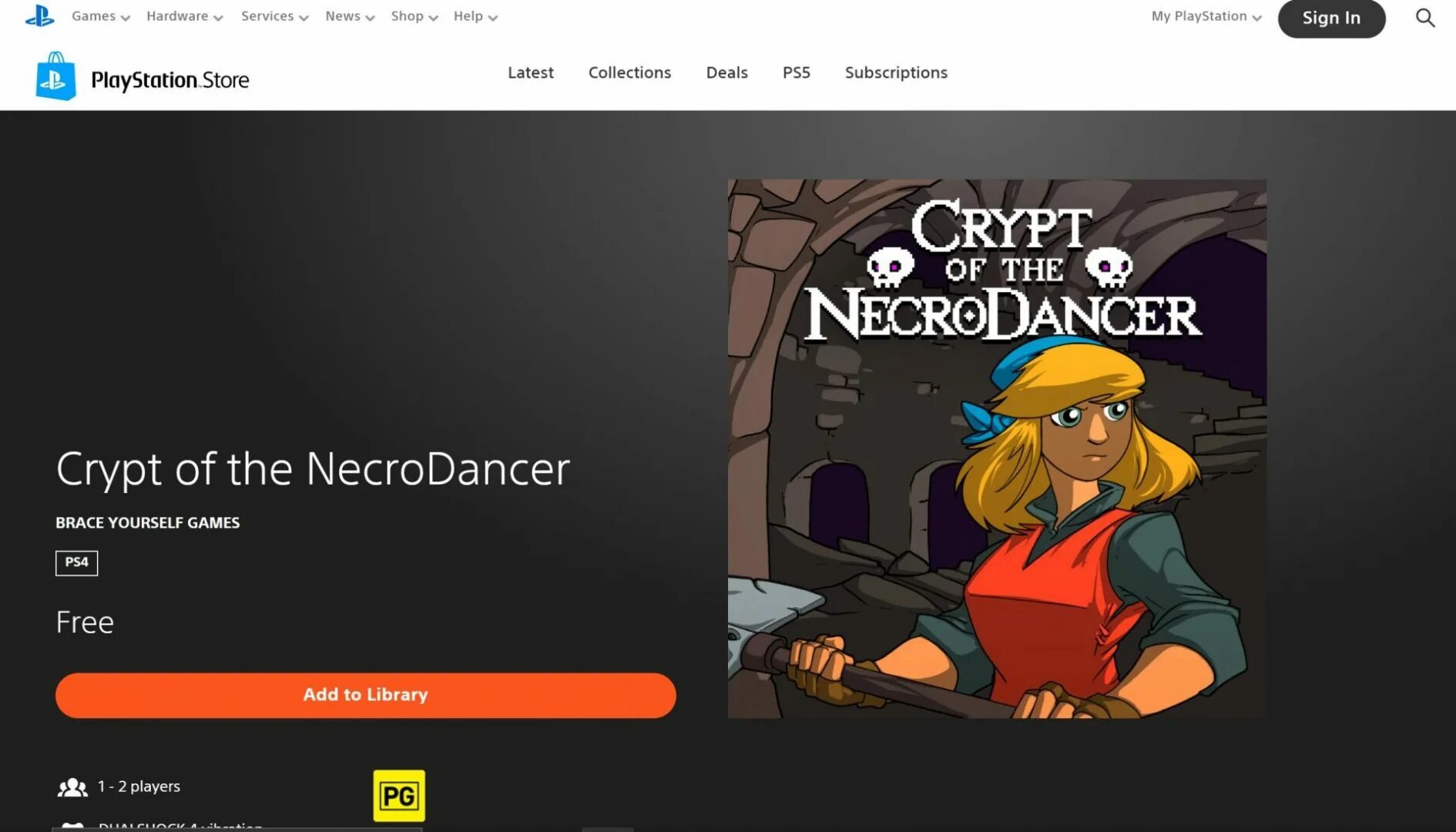Viewport: 1456px width, 832px height.
Task: Click the Crypt of the NecroDancer cover art
Action: [997, 448]
